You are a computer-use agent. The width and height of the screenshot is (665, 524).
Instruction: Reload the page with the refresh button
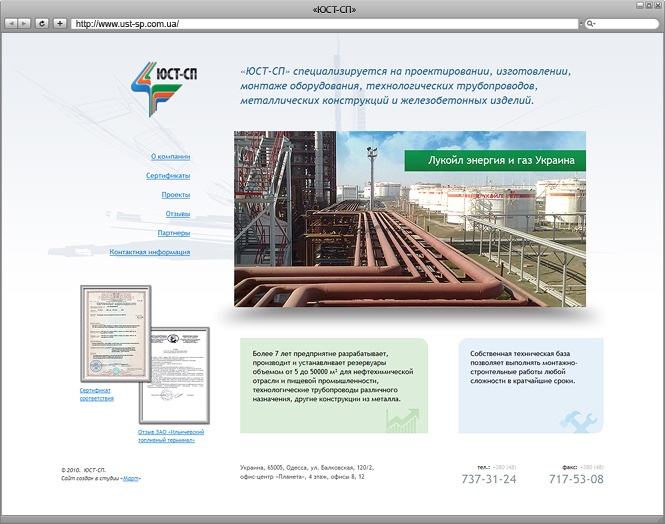pos(42,24)
